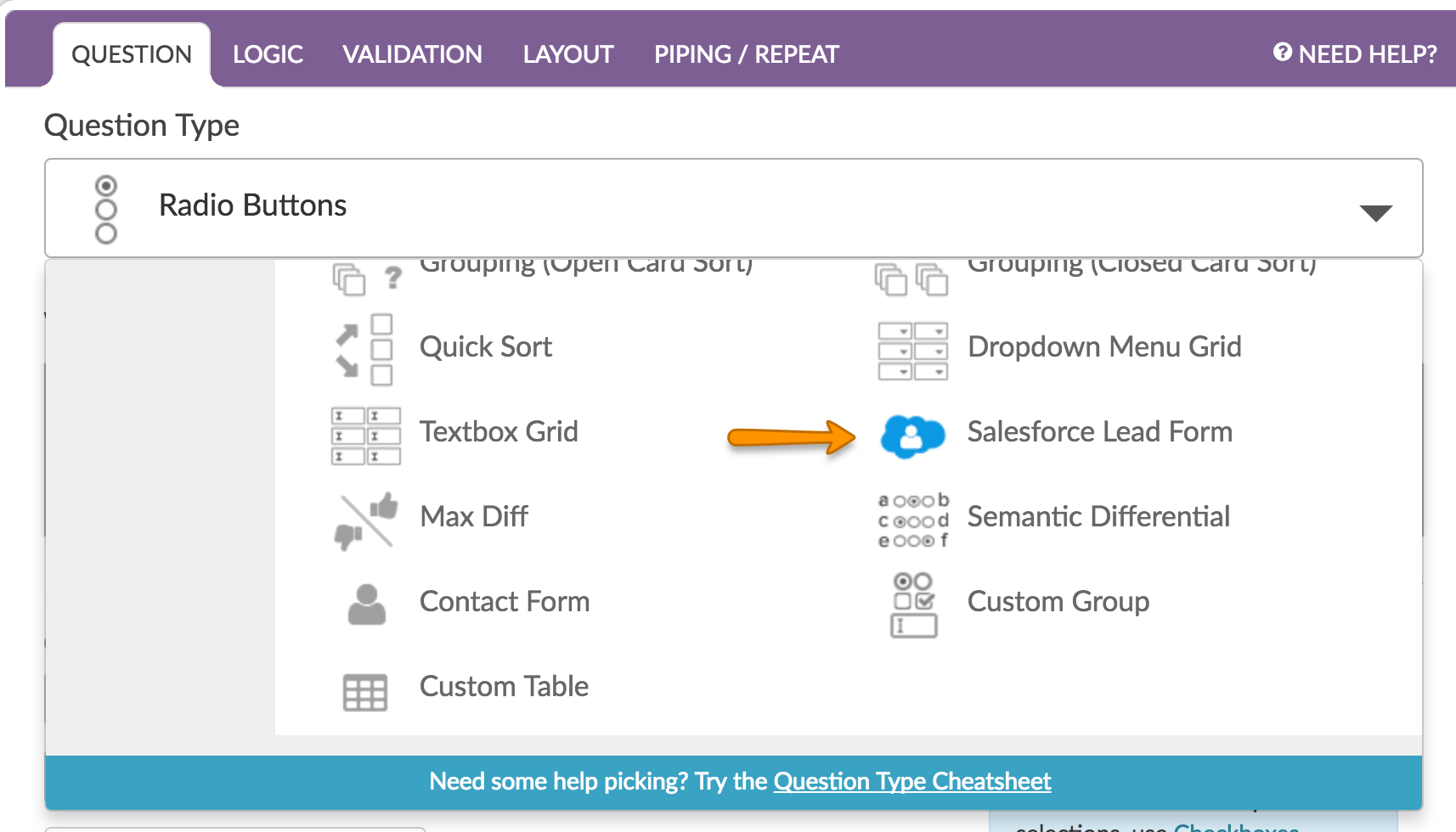Open the Question Type Cheatsheet link
Screen dimensions: 1456x832
click(911, 781)
